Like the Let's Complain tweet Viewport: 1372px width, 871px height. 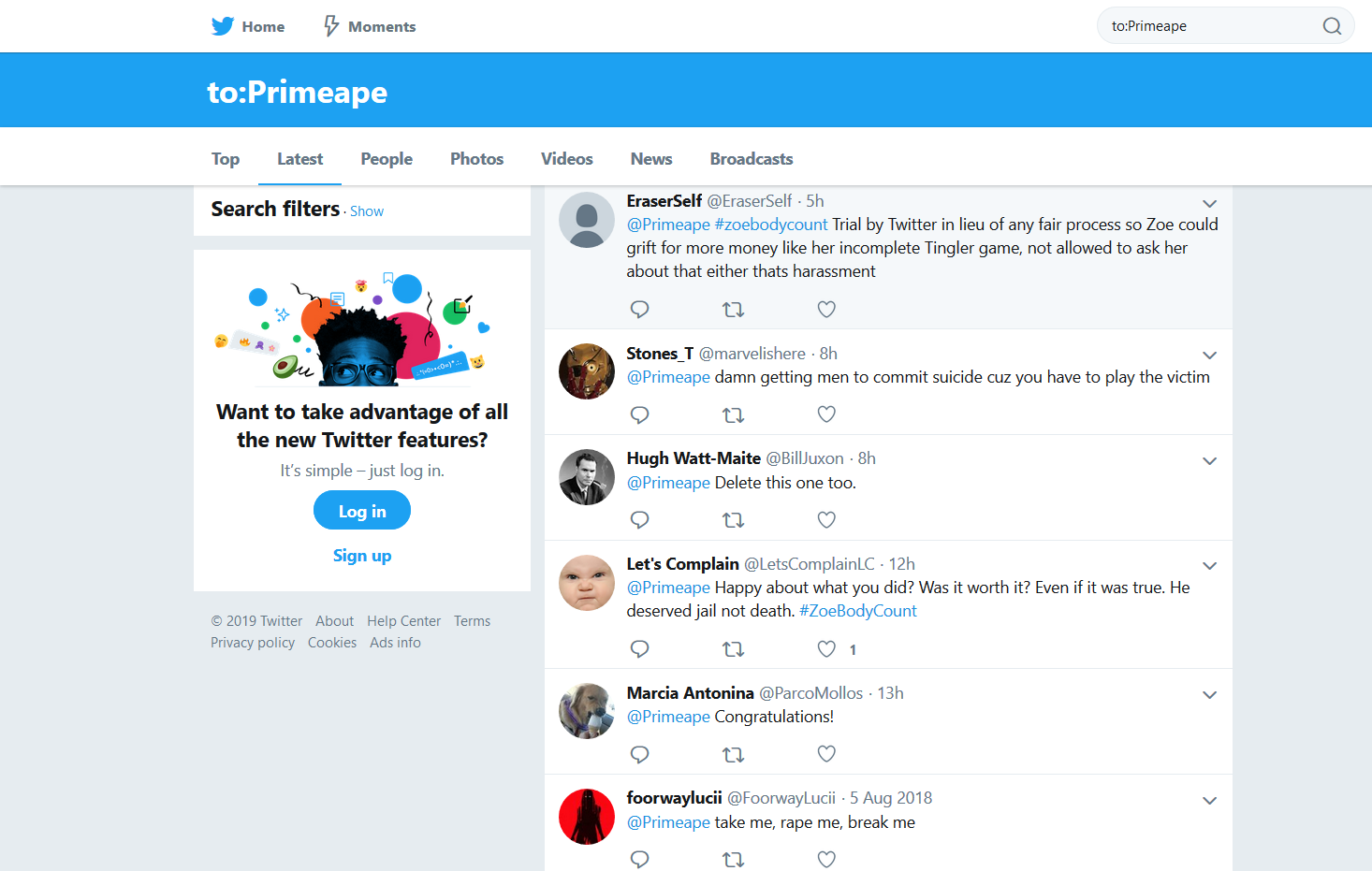(826, 649)
